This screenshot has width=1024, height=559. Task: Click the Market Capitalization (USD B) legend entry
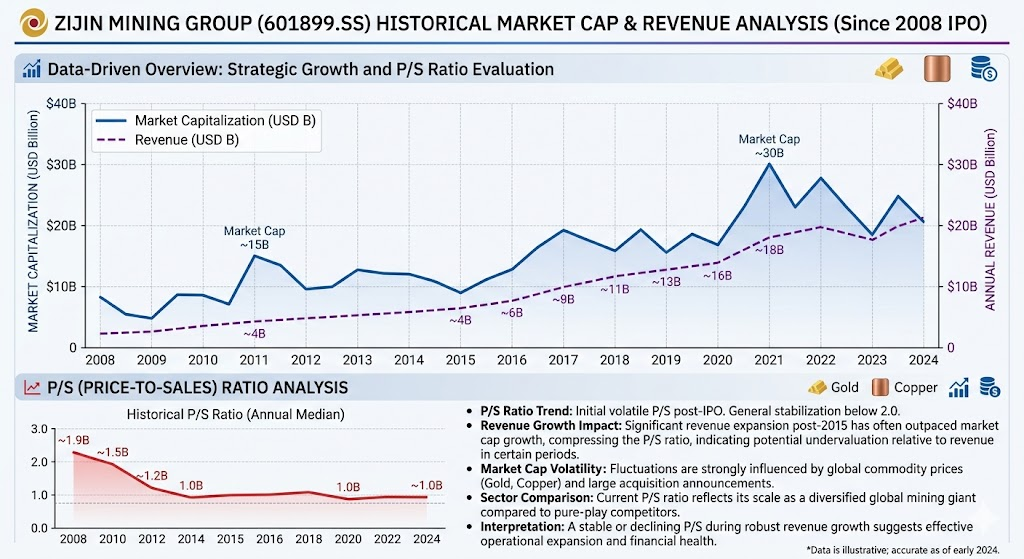point(206,120)
